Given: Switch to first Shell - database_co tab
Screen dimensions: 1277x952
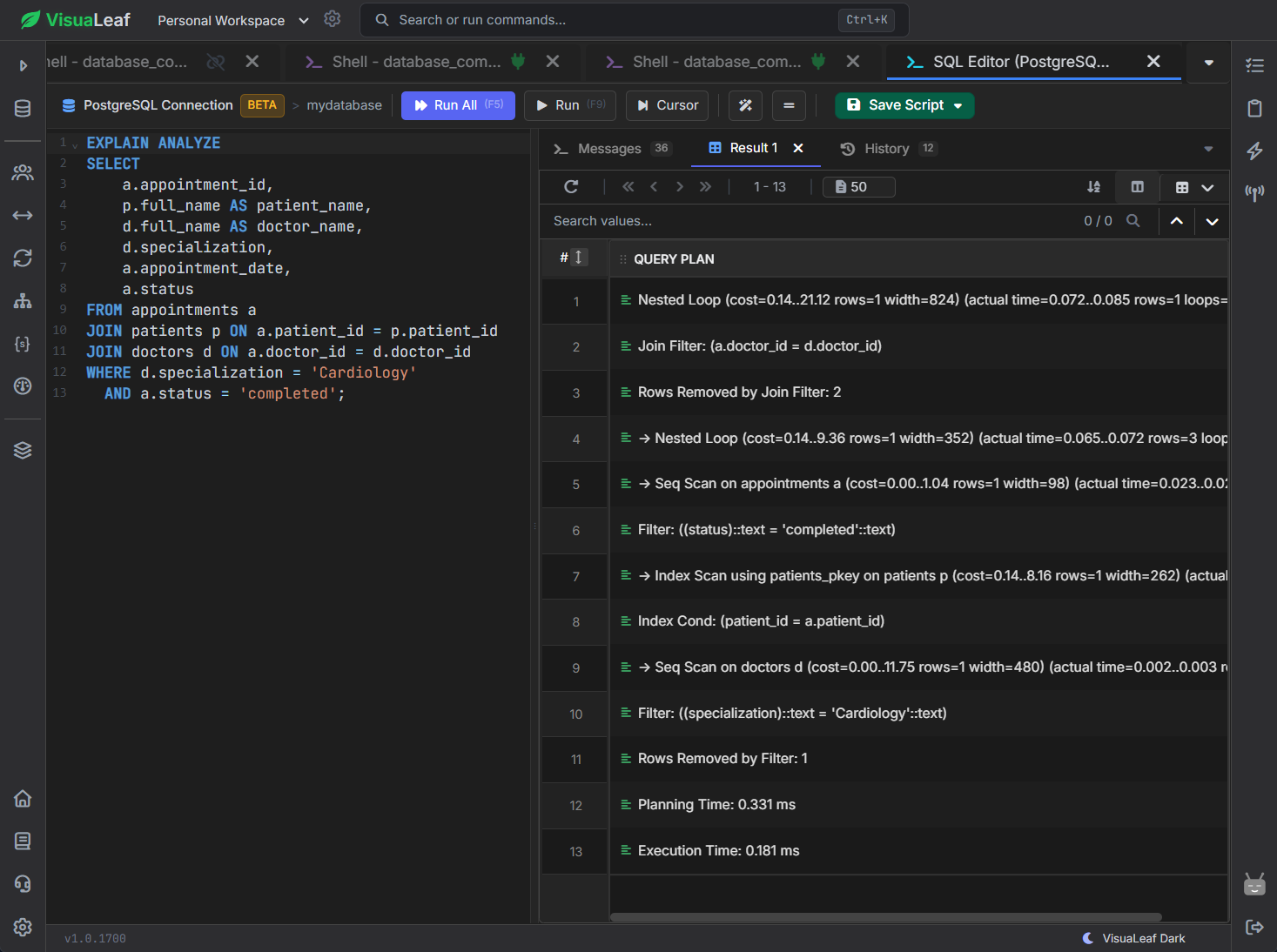Looking at the screenshot, I should [117, 62].
